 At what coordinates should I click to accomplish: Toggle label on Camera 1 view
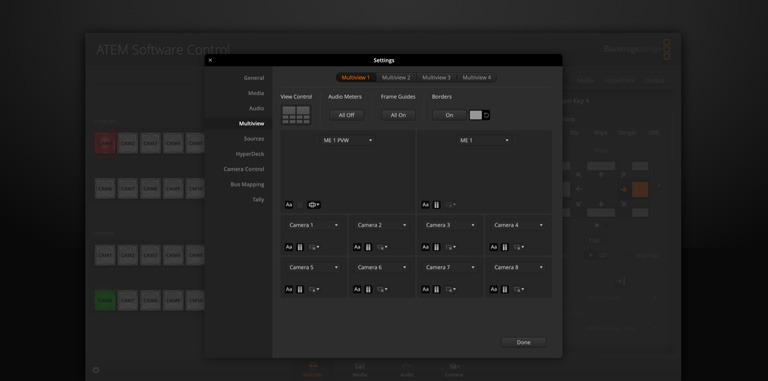(288, 247)
